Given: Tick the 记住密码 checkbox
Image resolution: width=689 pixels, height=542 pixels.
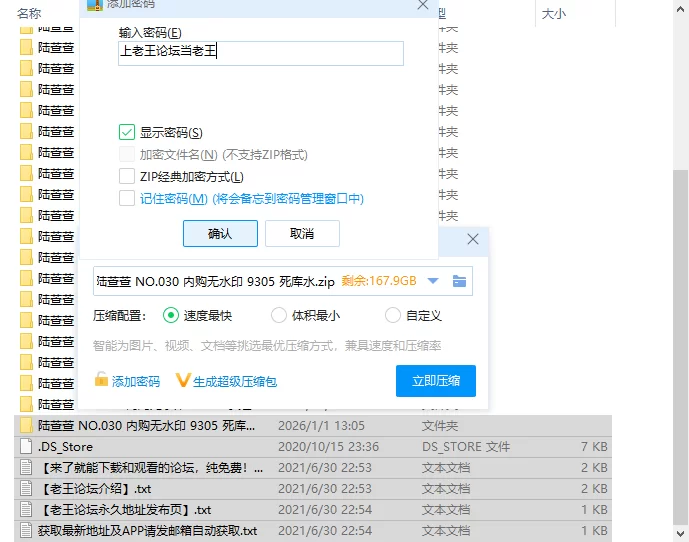Looking at the screenshot, I should pos(127,198).
